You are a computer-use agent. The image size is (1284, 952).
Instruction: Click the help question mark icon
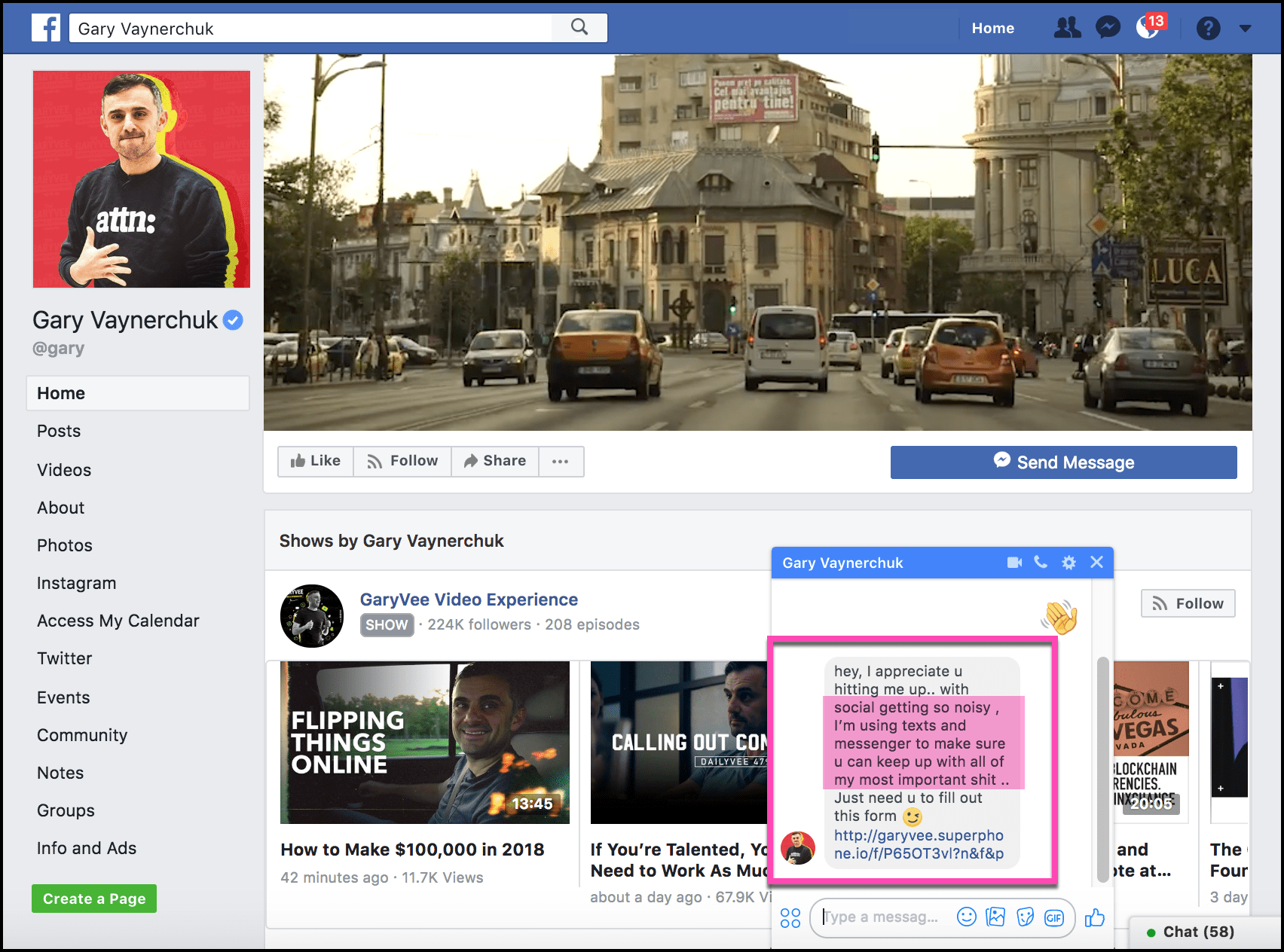[1208, 29]
